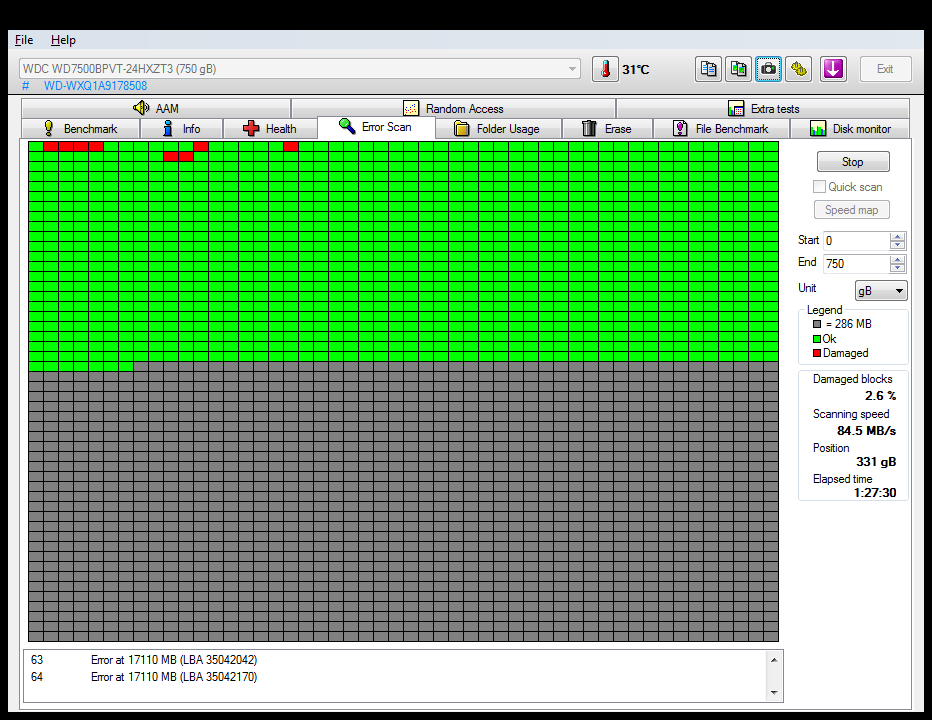The height and width of the screenshot is (720, 932).
Task: Click the thermometer temperature icon
Action: click(605, 69)
